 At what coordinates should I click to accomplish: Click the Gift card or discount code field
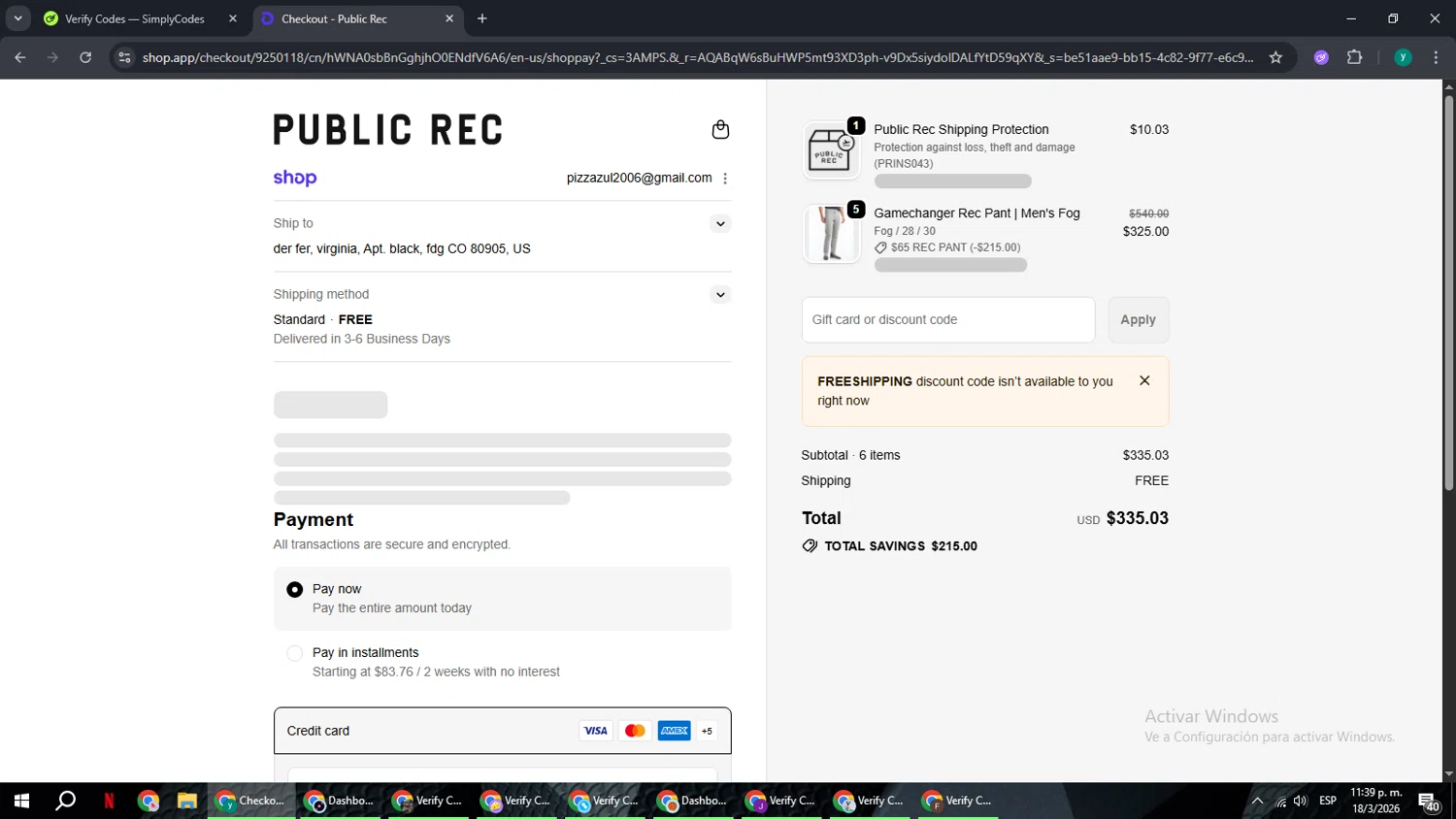click(947, 320)
